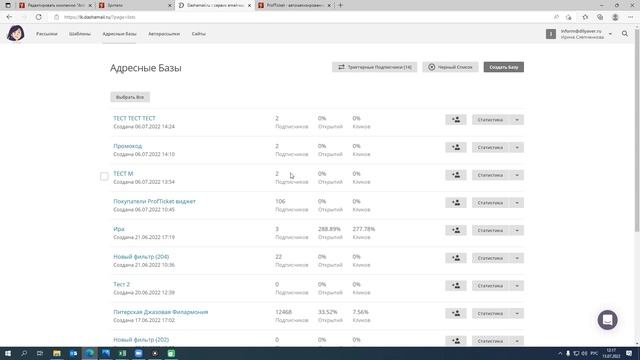The width and height of the screenshot is (640, 360).
Task: Open Windows taskbar search
Action: (24, 353)
